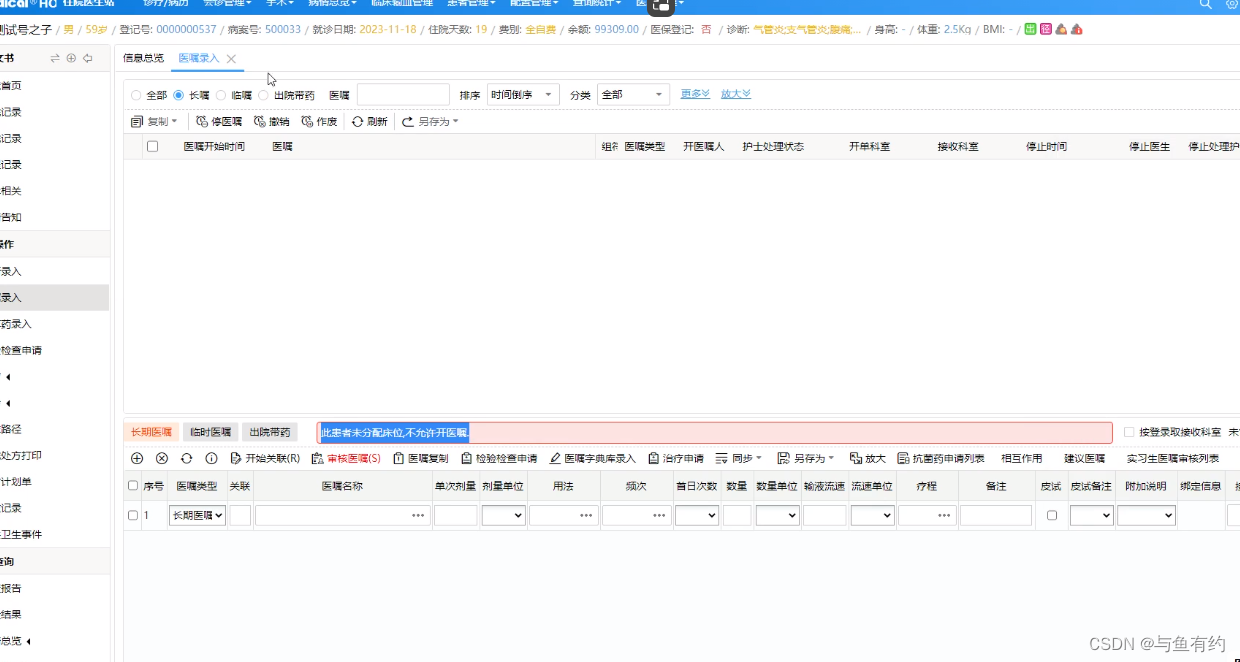Screen dimensions: 1240x662
Task: Select the 停医嘱 (stop order) toolbar icon
Action: (x=219, y=121)
